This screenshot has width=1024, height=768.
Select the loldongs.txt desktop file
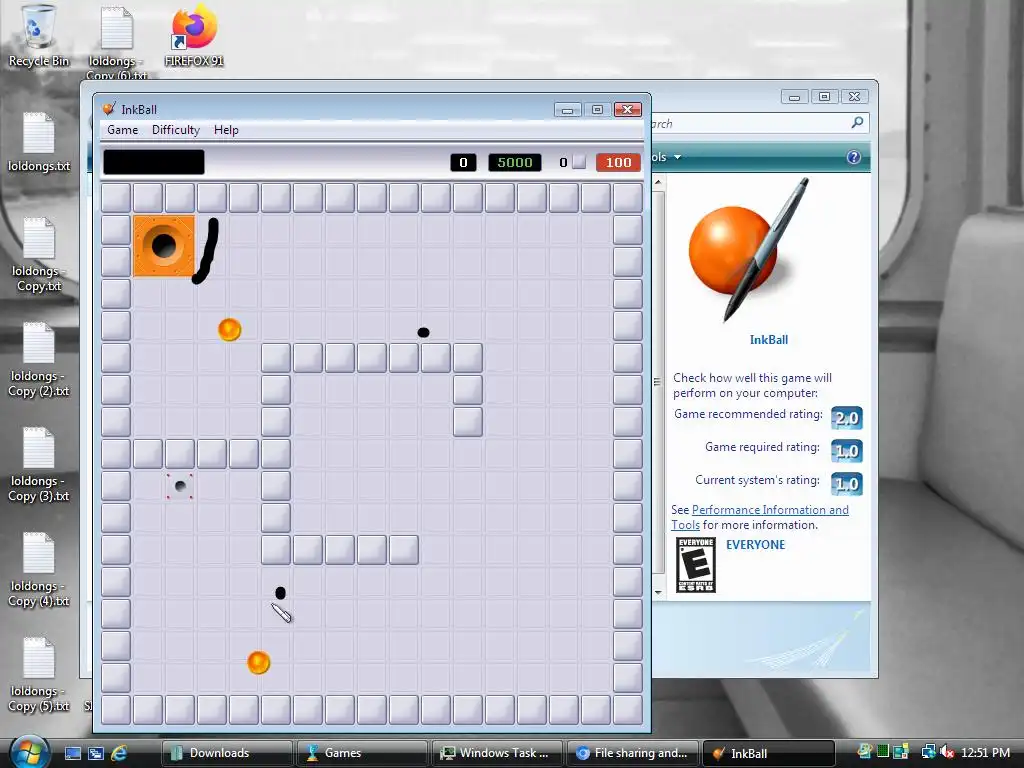pyautogui.click(x=39, y=142)
